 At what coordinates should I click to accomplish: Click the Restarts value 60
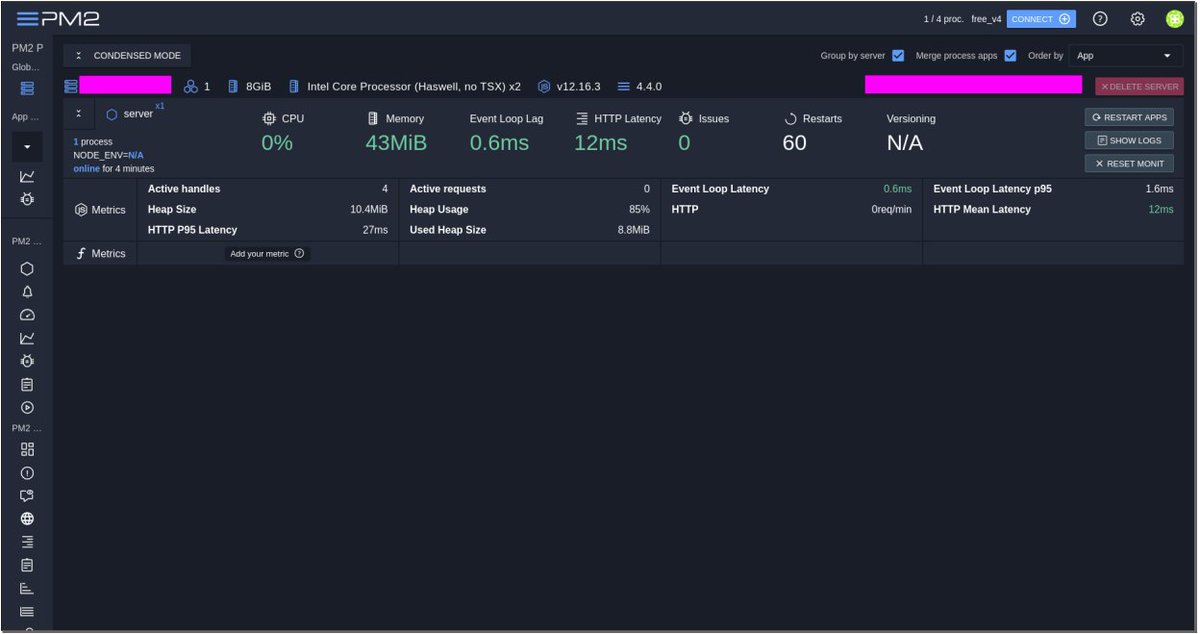795,143
